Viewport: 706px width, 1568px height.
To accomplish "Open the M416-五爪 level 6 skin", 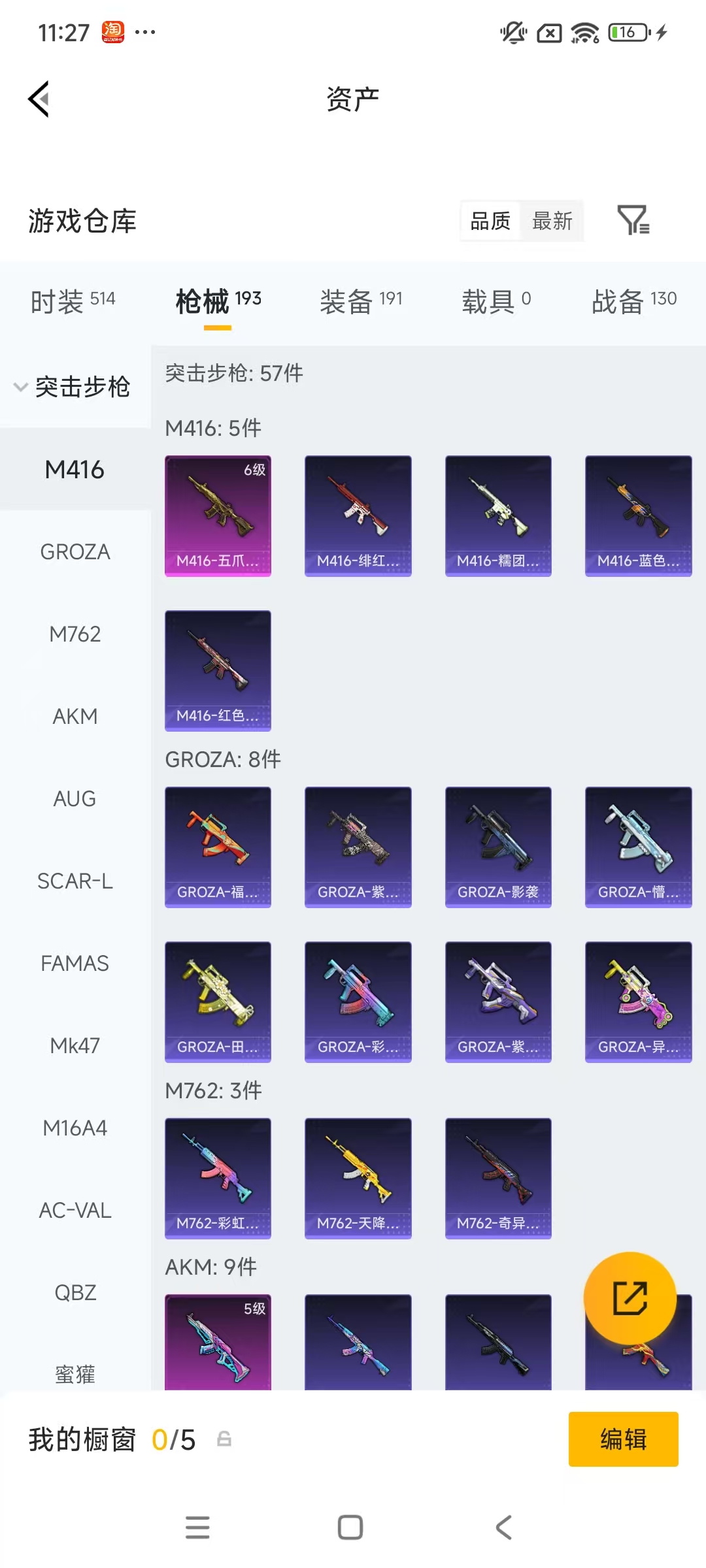I will click(x=218, y=516).
